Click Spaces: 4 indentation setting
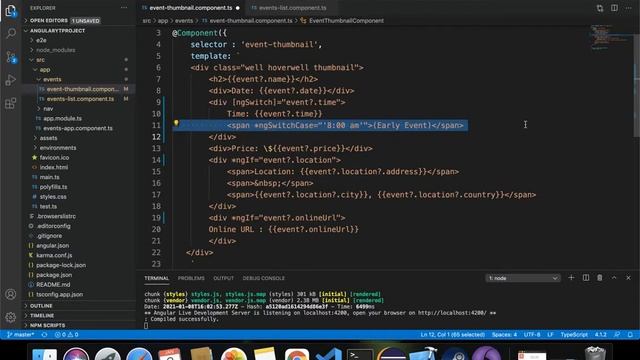This screenshot has width=640, height=360. tap(504, 335)
